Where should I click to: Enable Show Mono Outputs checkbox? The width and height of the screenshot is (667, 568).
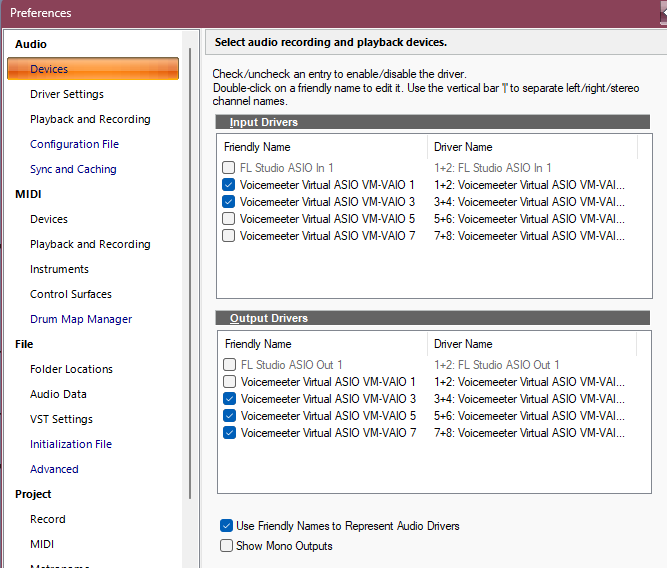coord(227,546)
